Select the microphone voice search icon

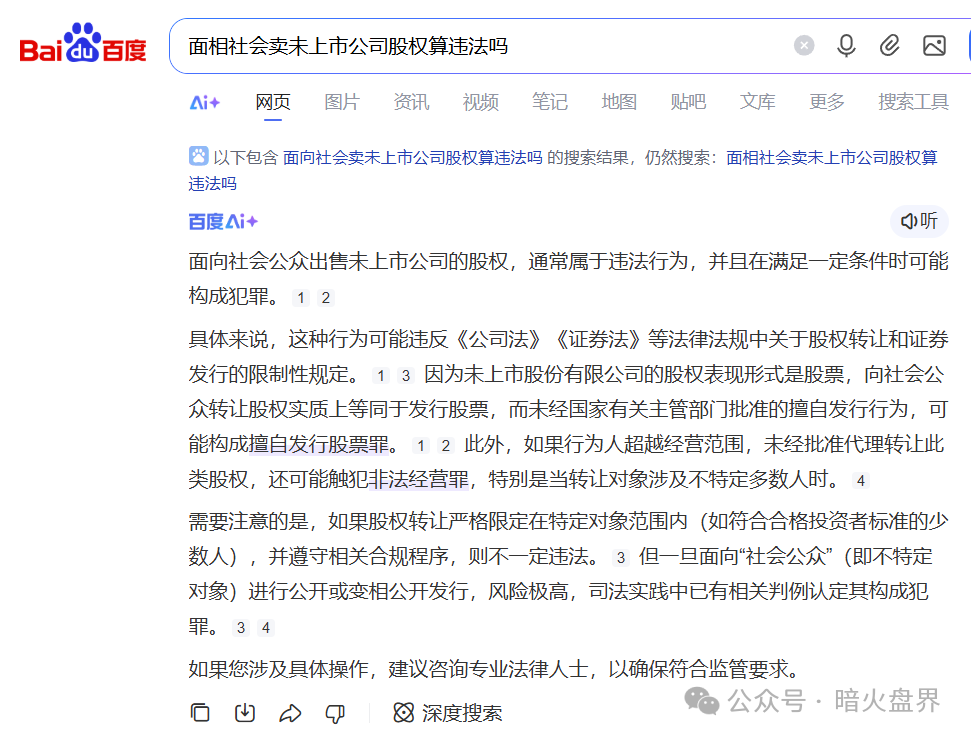(846, 45)
